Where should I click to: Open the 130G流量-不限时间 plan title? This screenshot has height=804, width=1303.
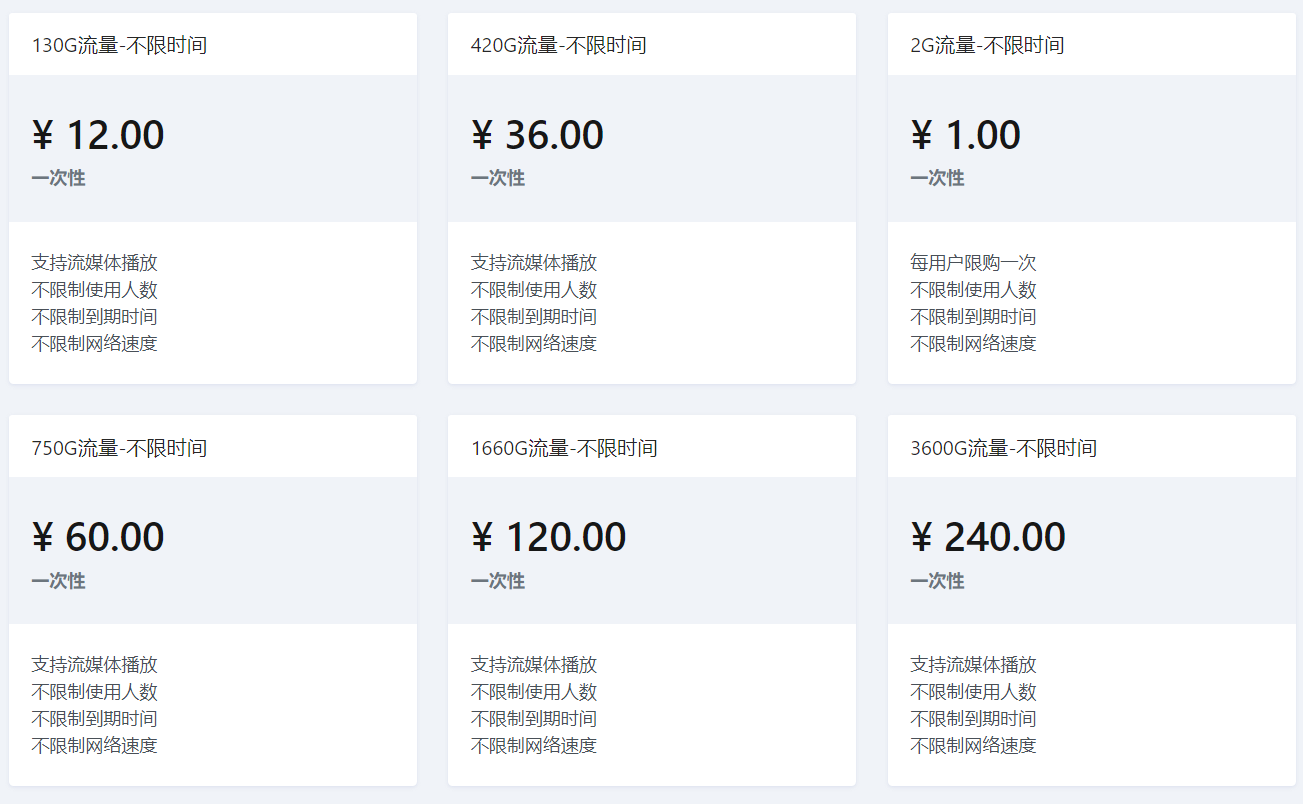(119, 45)
